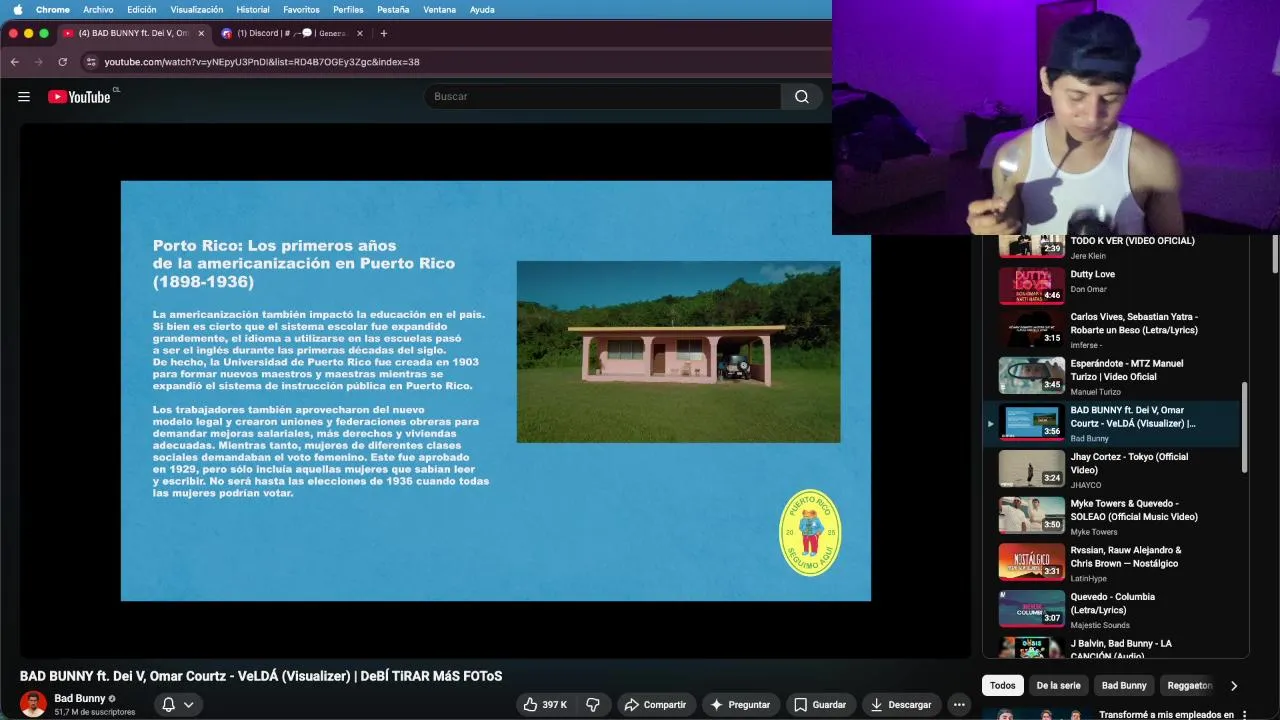Play Esperándote by Manuel Turizo
This screenshot has height=720, width=1280.
[x=1112, y=376]
